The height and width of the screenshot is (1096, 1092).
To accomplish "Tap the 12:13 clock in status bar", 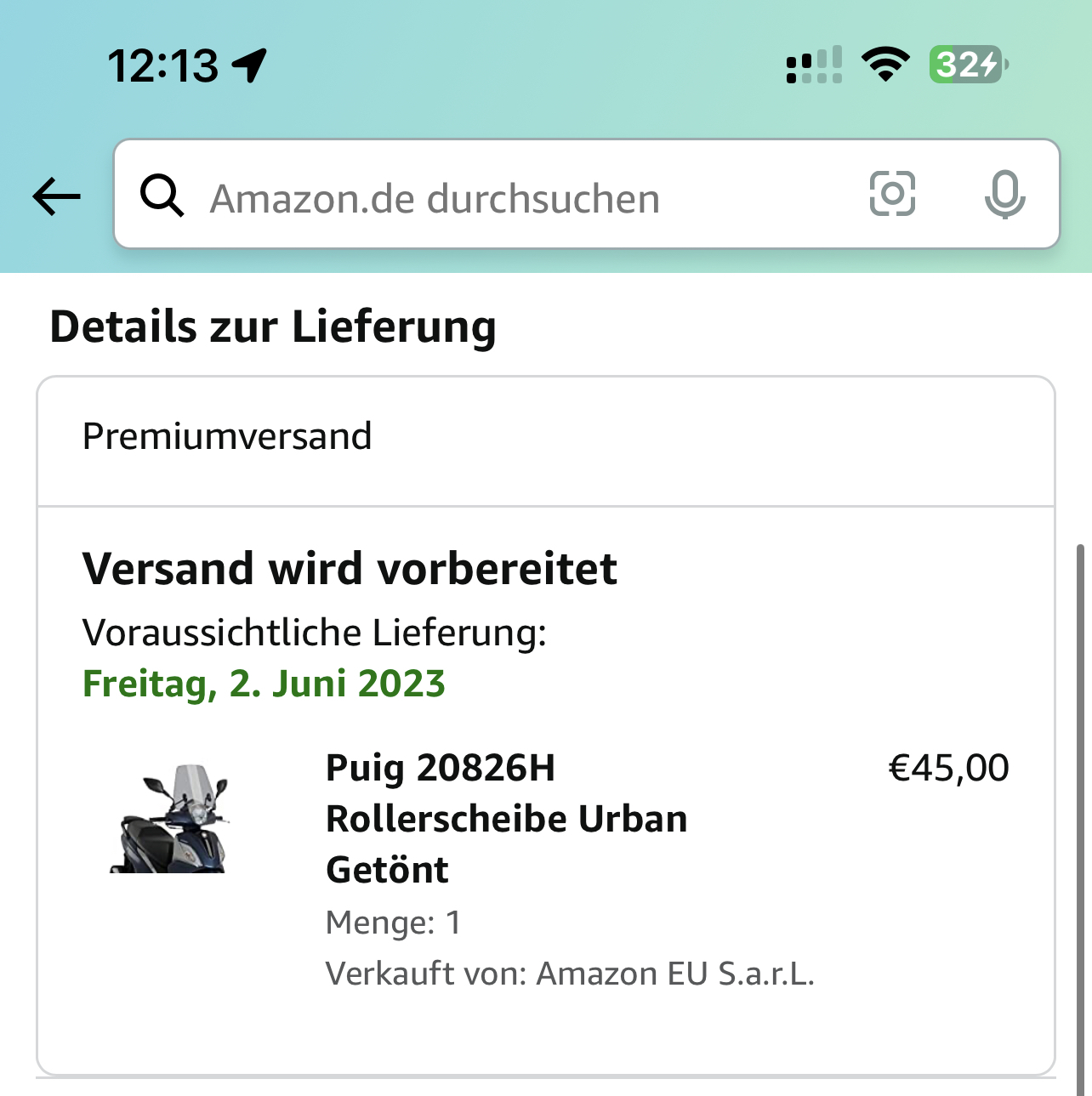I will [163, 65].
